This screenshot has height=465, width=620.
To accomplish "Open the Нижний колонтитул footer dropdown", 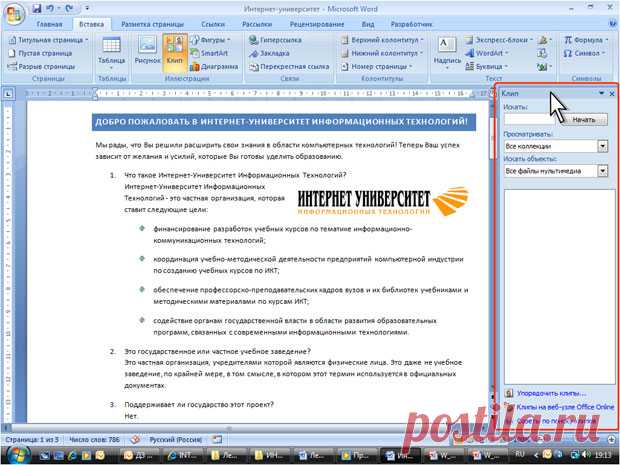I will point(382,53).
